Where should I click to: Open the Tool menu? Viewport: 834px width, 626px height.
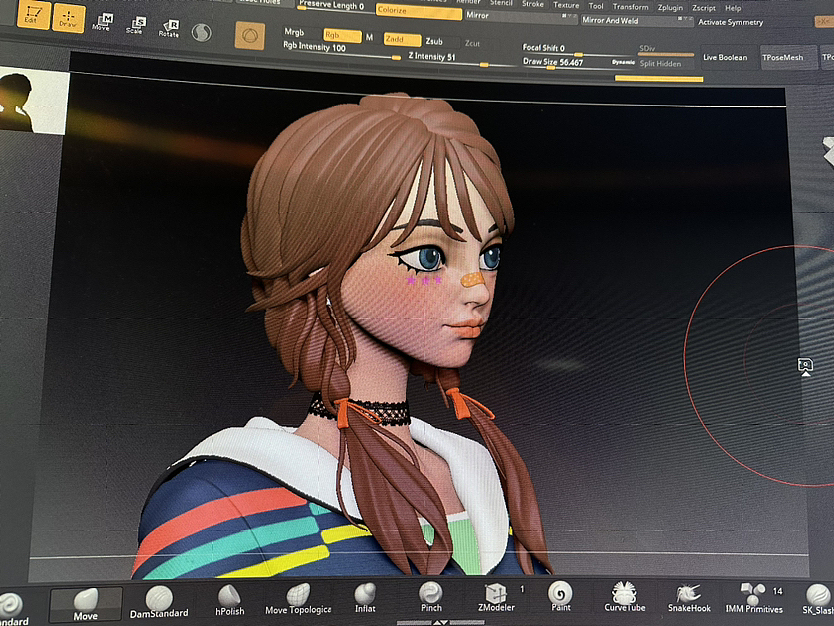(596, 6)
